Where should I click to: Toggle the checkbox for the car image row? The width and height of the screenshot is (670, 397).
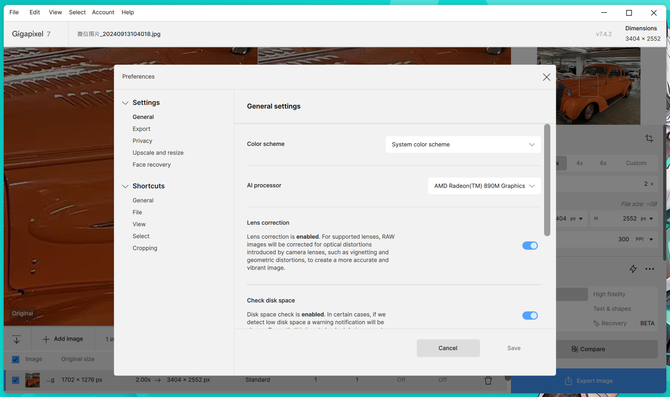[x=16, y=380]
